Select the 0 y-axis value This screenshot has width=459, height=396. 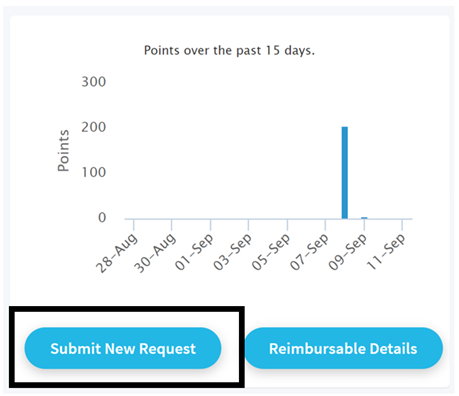pyautogui.click(x=102, y=218)
